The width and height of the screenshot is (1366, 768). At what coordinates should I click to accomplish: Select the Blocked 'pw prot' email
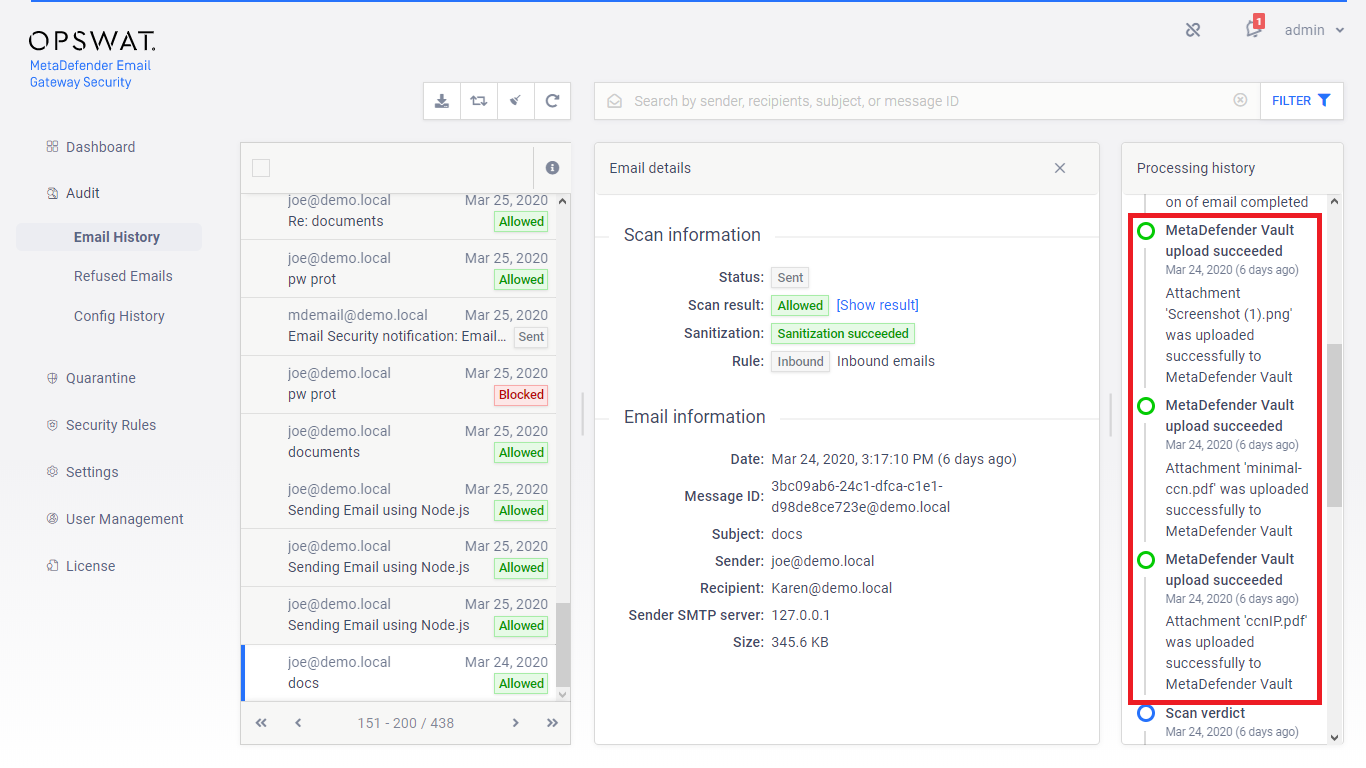pos(398,384)
